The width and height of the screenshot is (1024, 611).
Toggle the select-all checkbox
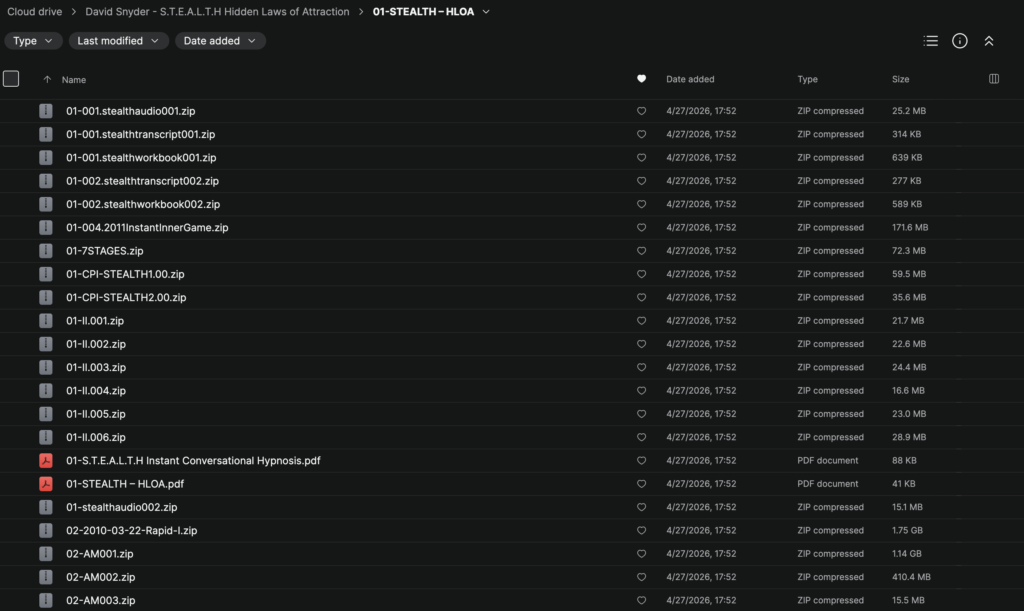[11, 79]
